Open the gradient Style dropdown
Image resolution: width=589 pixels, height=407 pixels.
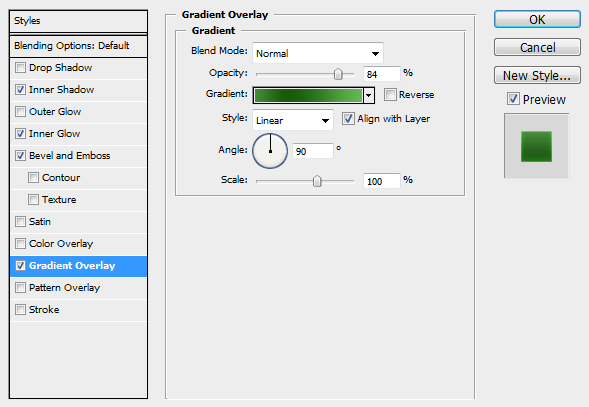point(293,120)
